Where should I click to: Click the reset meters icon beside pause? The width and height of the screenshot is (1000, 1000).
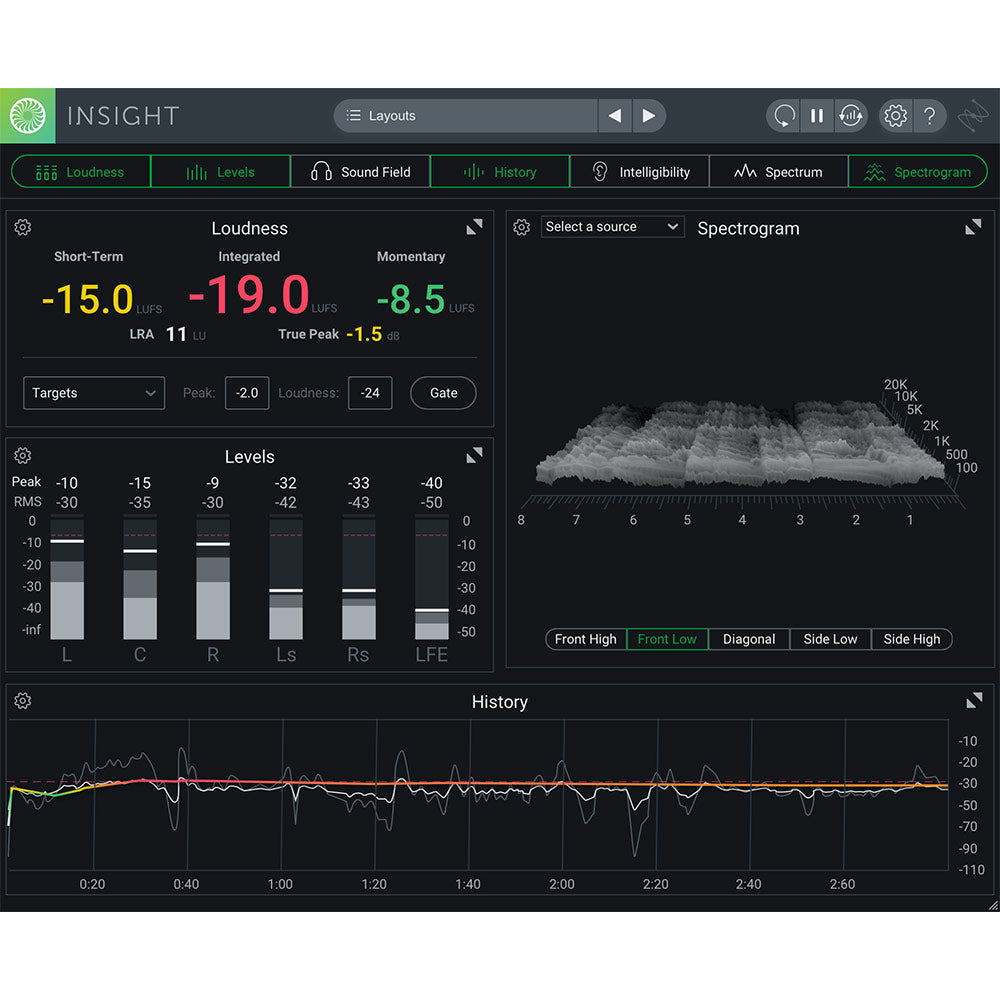coord(851,116)
